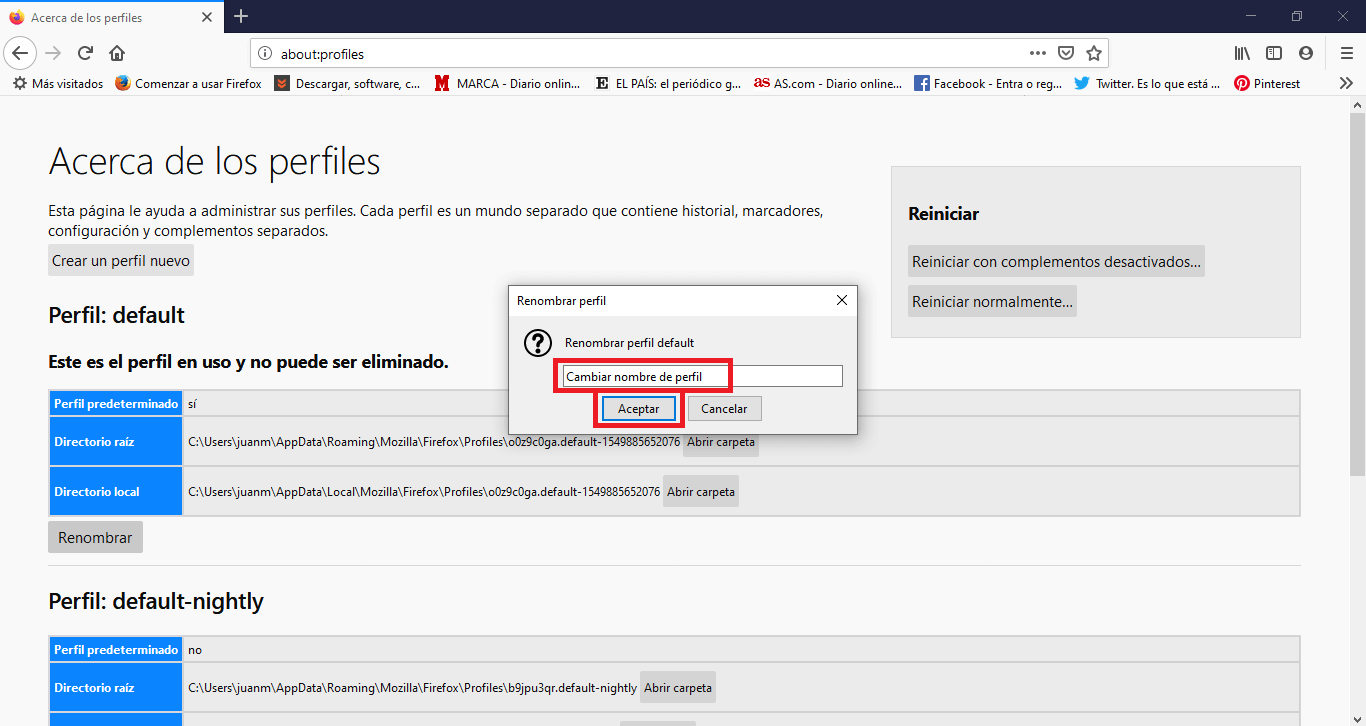Screen dimensions: 1366x726
Task: Click Reiniciar normalmente button
Action: pos(992,301)
